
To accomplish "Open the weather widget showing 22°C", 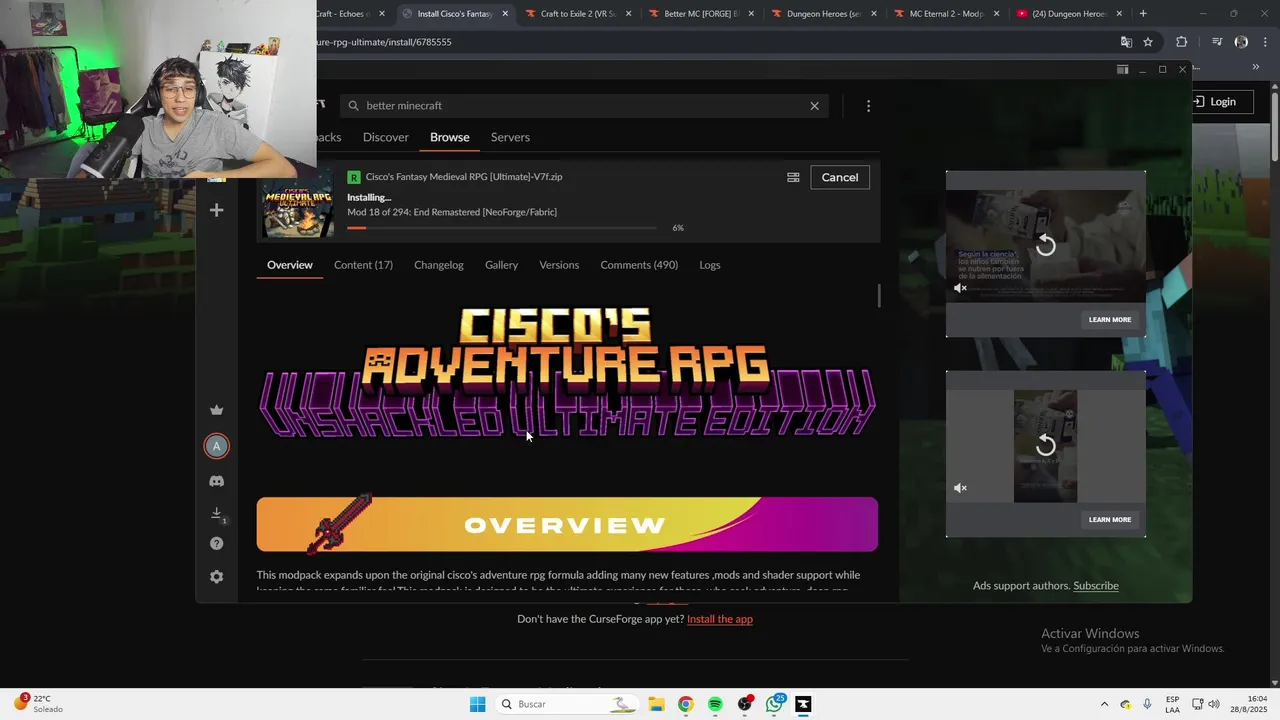I will point(38,704).
